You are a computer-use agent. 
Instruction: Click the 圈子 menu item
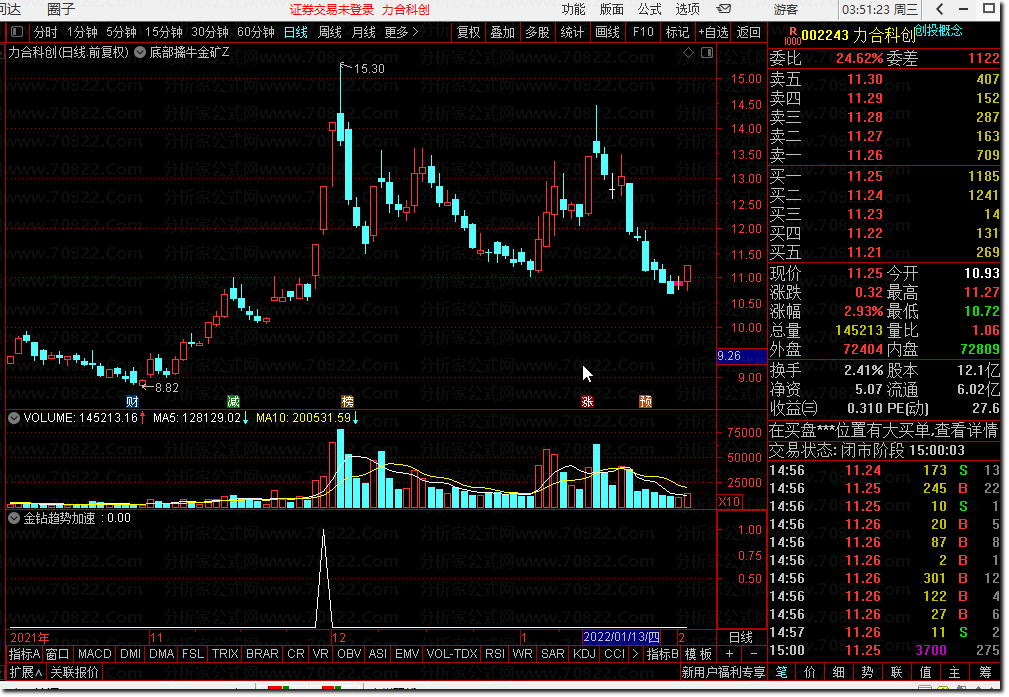(61, 9)
